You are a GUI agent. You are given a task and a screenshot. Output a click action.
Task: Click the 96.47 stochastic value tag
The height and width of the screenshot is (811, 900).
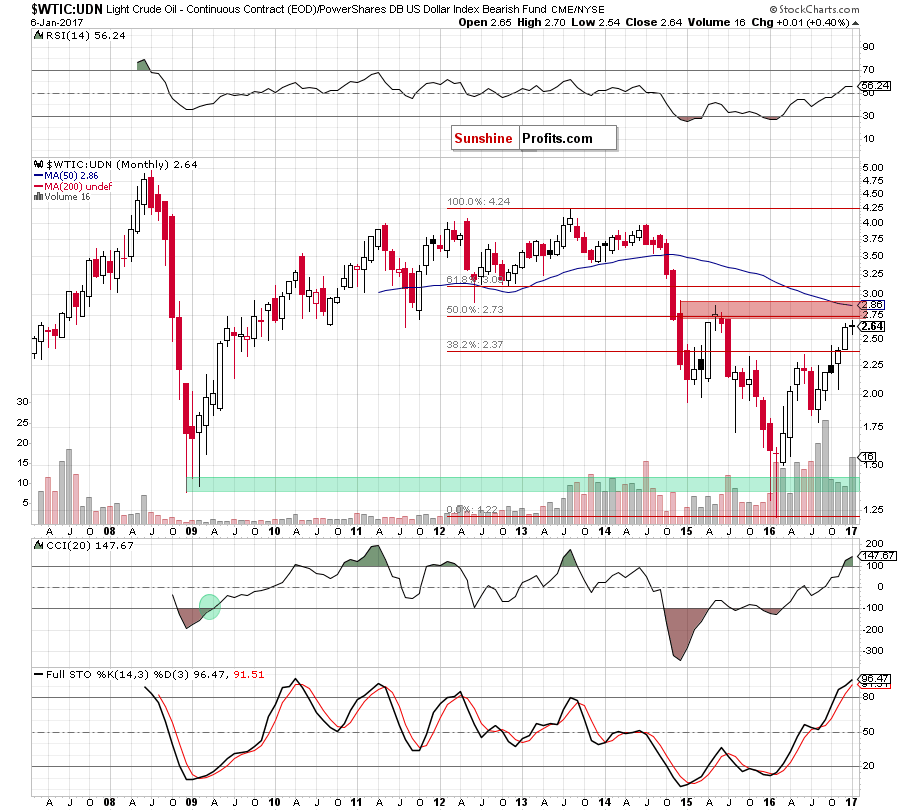[x=875, y=678]
